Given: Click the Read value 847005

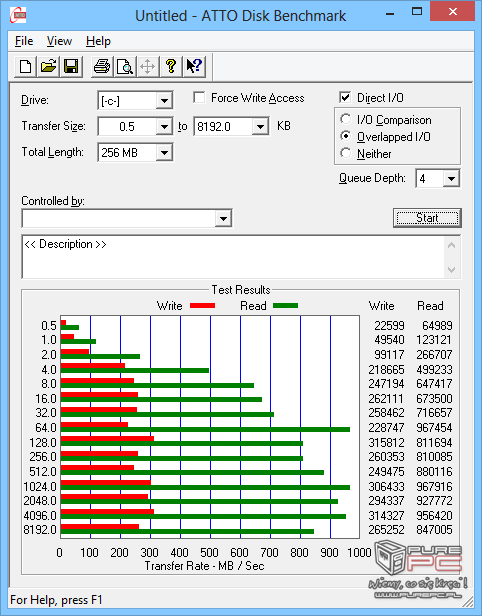Looking at the screenshot, I should point(434,530).
